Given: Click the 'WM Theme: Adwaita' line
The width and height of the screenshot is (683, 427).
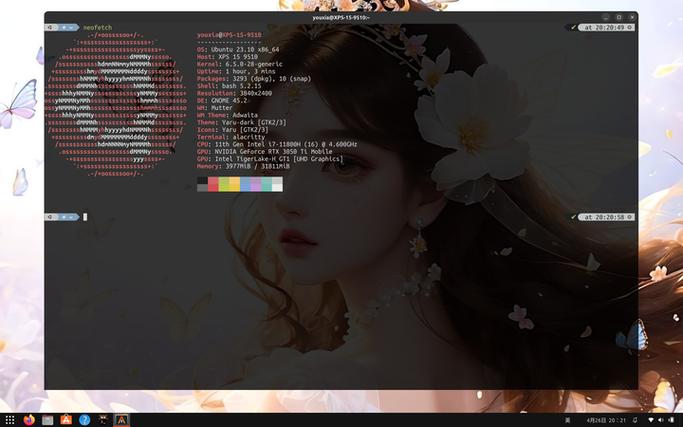Looking at the screenshot, I should click(x=227, y=115).
